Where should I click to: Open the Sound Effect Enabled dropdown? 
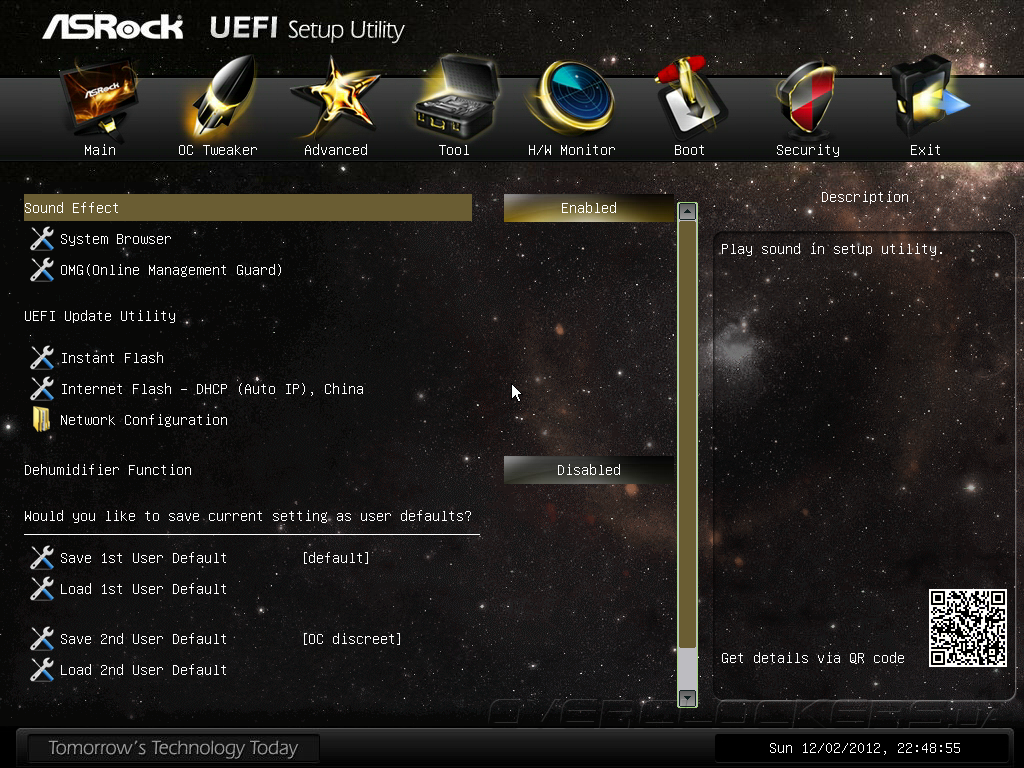588,208
